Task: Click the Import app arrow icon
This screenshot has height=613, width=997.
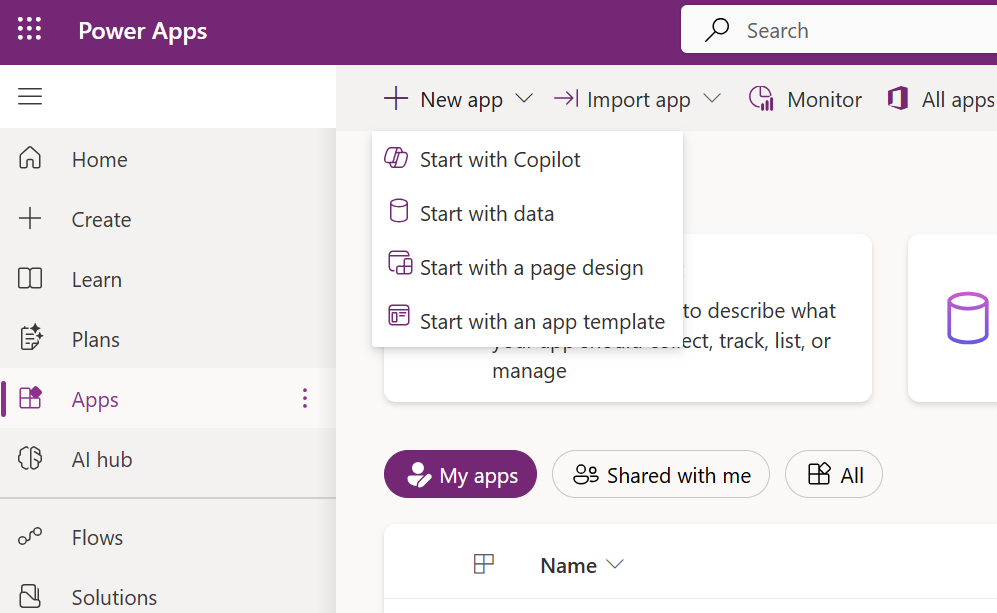Action: click(x=566, y=99)
